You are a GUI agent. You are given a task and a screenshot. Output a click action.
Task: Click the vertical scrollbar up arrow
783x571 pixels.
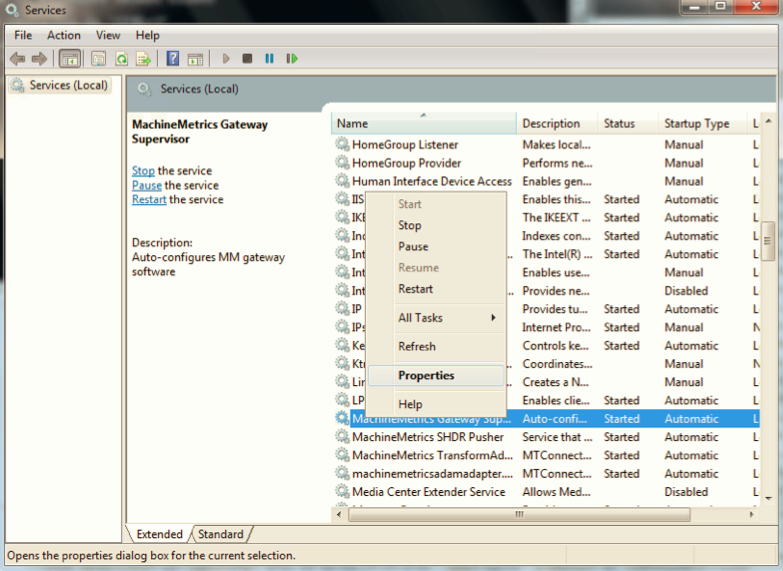pos(768,121)
